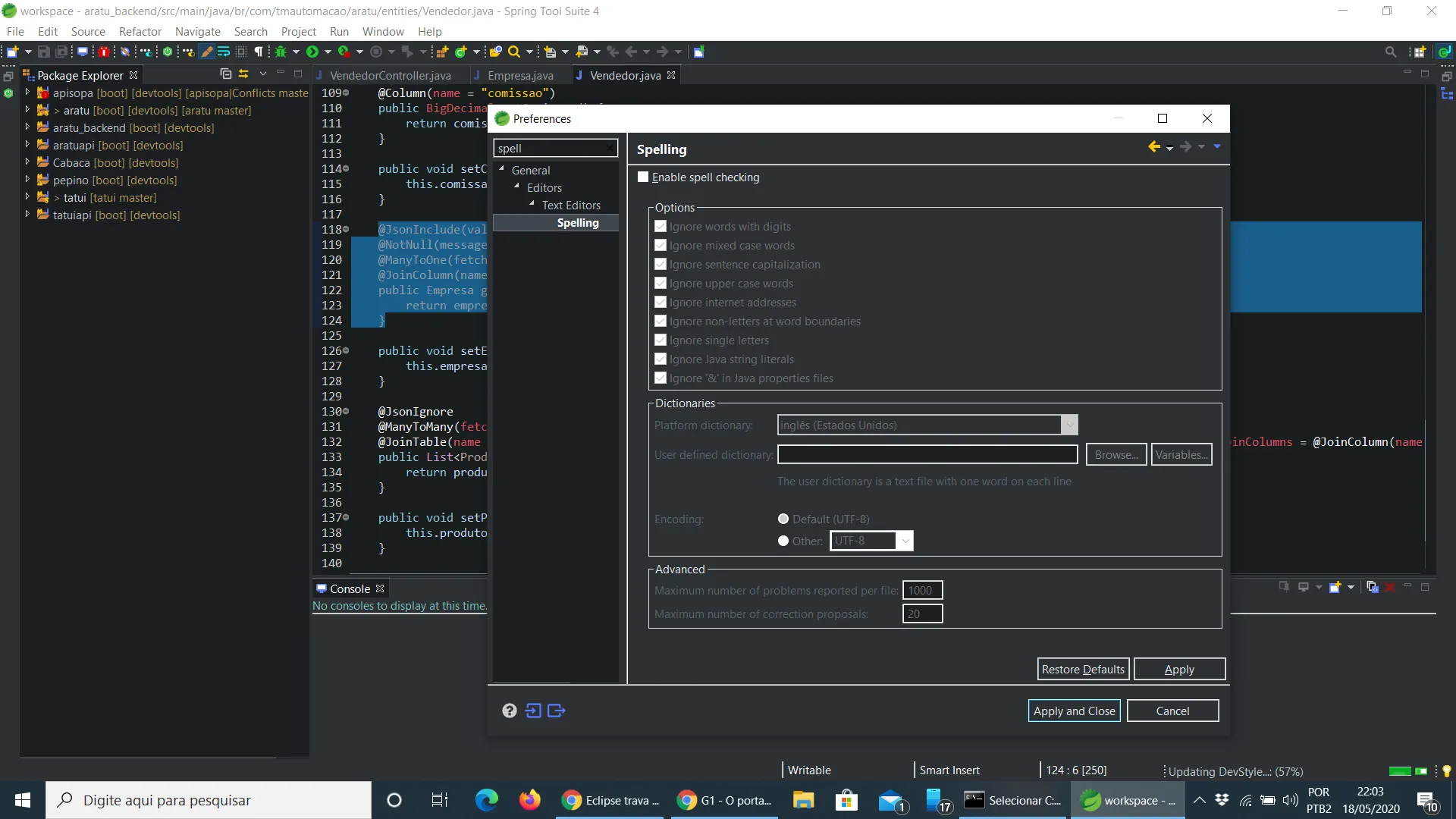Click the Preferences help question mark icon
This screenshot has width=1456, height=819.
tap(510, 711)
